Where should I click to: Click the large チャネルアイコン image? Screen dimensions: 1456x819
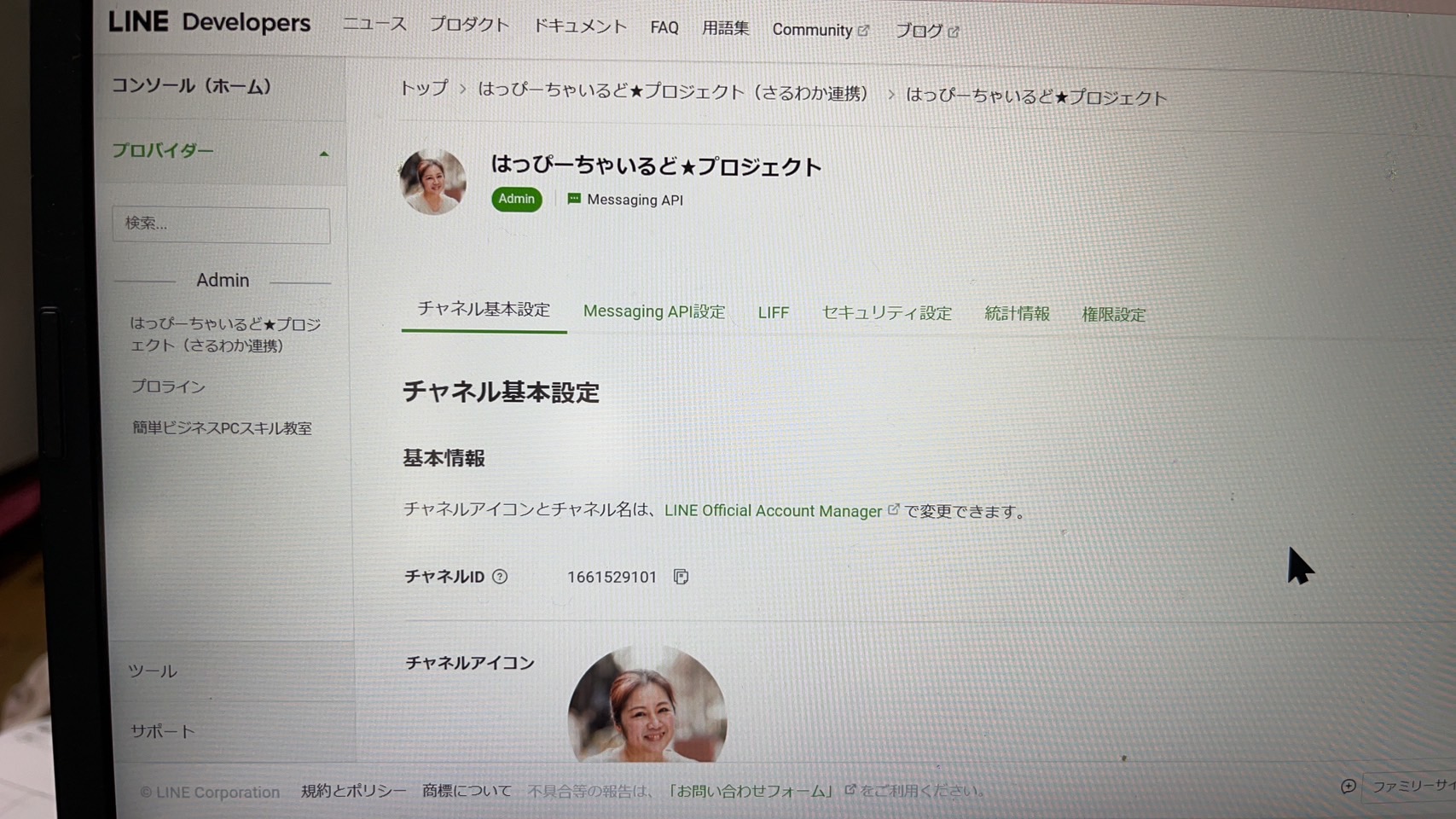click(x=647, y=704)
